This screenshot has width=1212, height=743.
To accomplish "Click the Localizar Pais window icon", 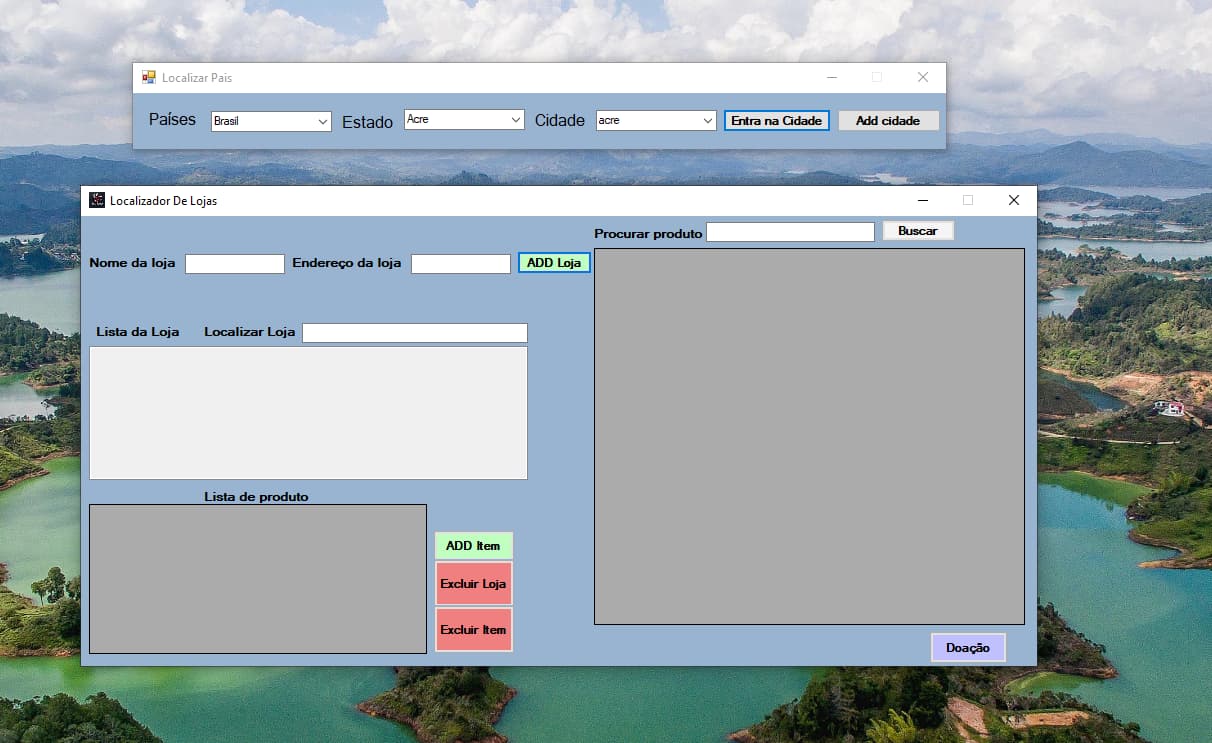I will click(x=149, y=77).
